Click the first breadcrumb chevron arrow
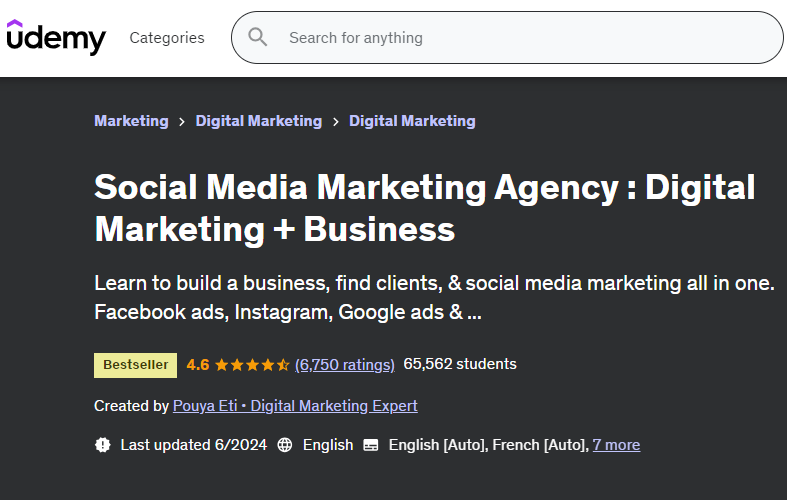This screenshot has height=500, width=787. [182, 121]
